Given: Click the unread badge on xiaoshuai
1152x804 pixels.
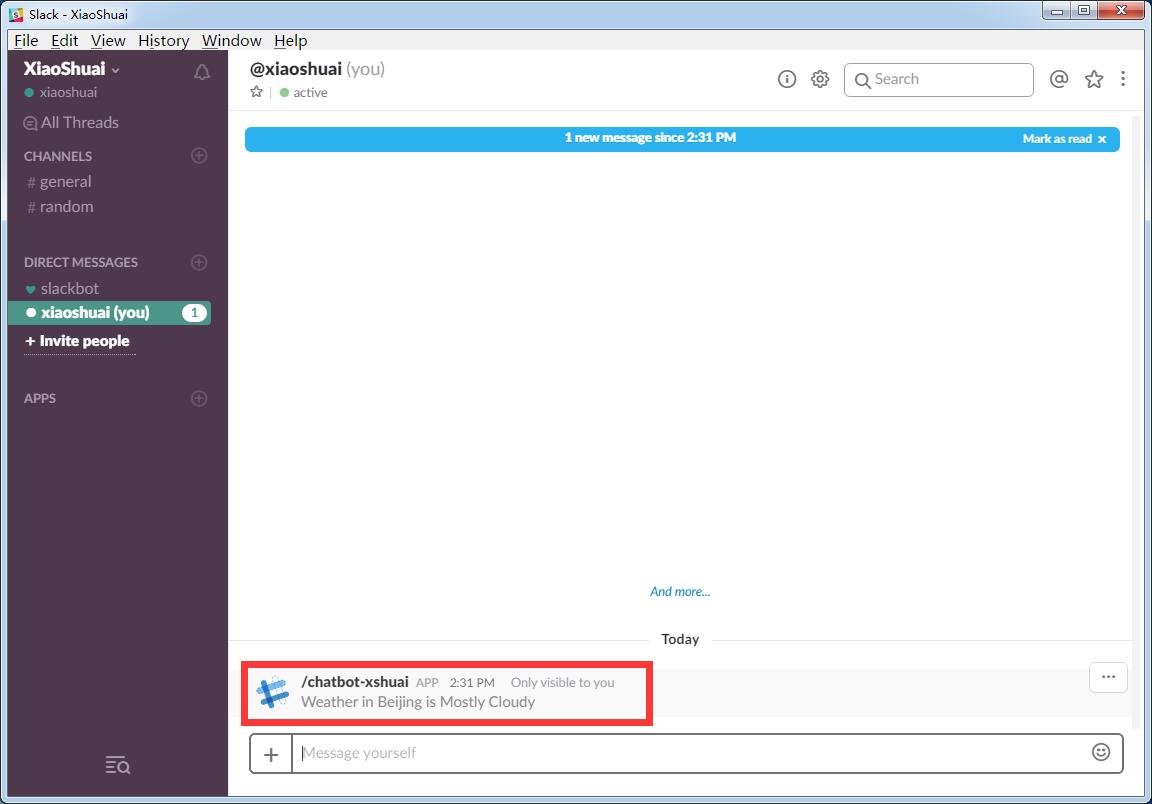Looking at the screenshot, I should click(x=194, y=313).
